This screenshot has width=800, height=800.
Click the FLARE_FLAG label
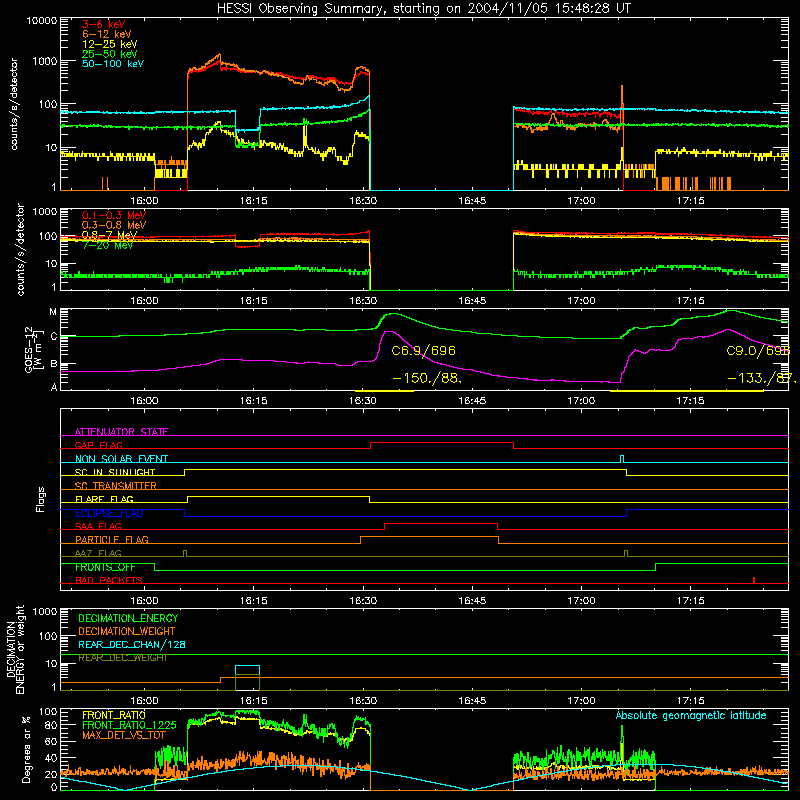pyautogui.click(x=104, y=499)
